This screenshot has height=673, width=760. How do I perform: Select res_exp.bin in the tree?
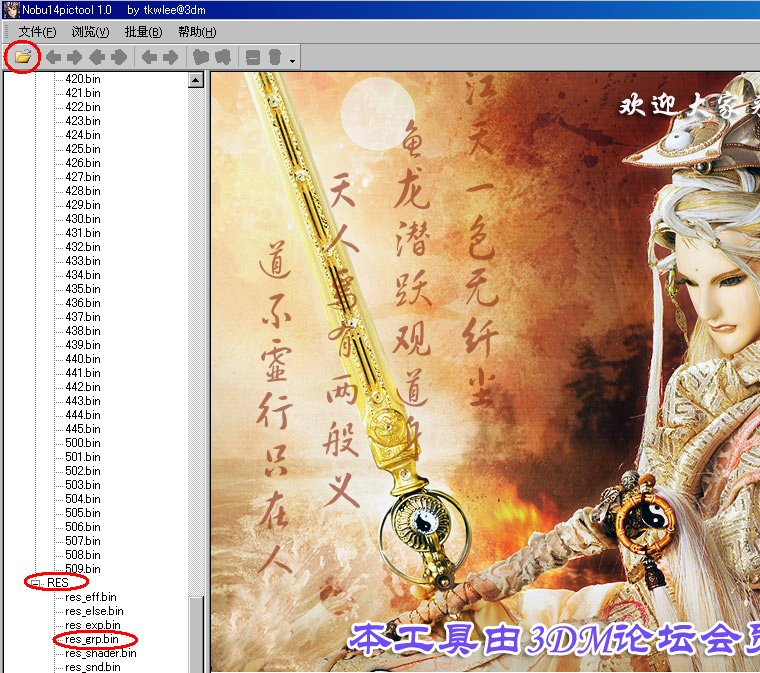pyautogui.click(x=93, y=625)
